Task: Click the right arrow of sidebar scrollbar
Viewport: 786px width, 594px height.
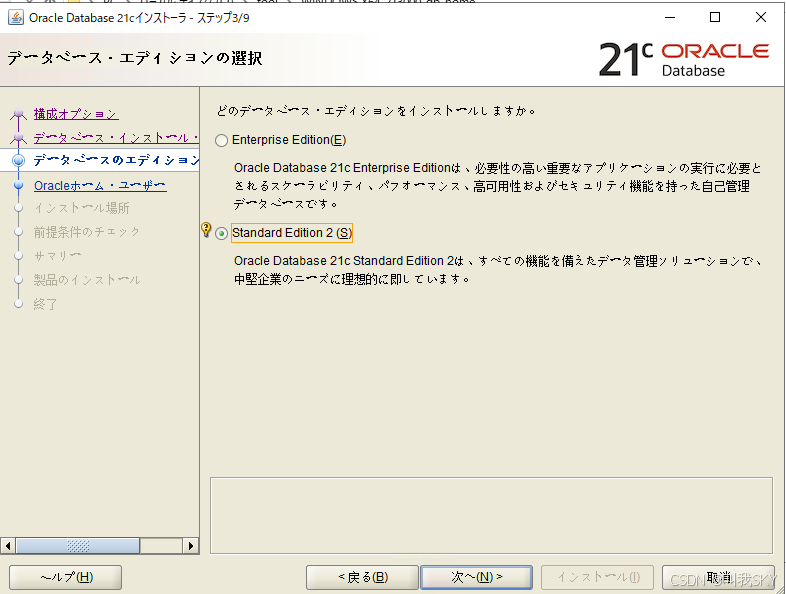Action: pyautogui.click(x=190, y=546)
